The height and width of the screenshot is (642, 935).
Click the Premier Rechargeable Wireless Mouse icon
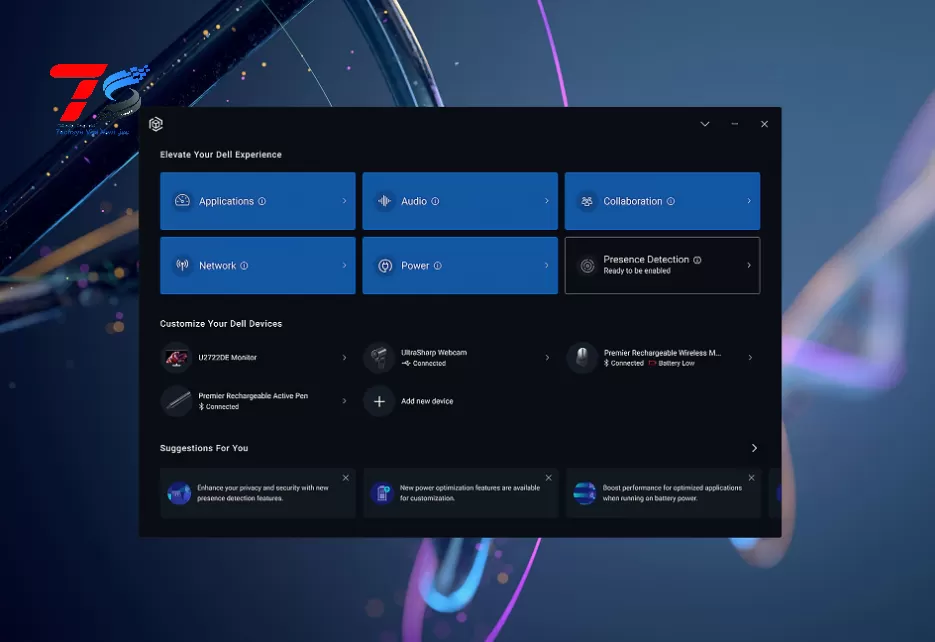(x=582, y=358)
